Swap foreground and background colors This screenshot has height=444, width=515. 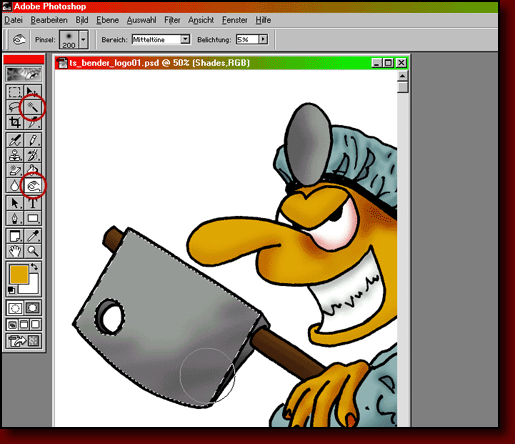point(34,267)
